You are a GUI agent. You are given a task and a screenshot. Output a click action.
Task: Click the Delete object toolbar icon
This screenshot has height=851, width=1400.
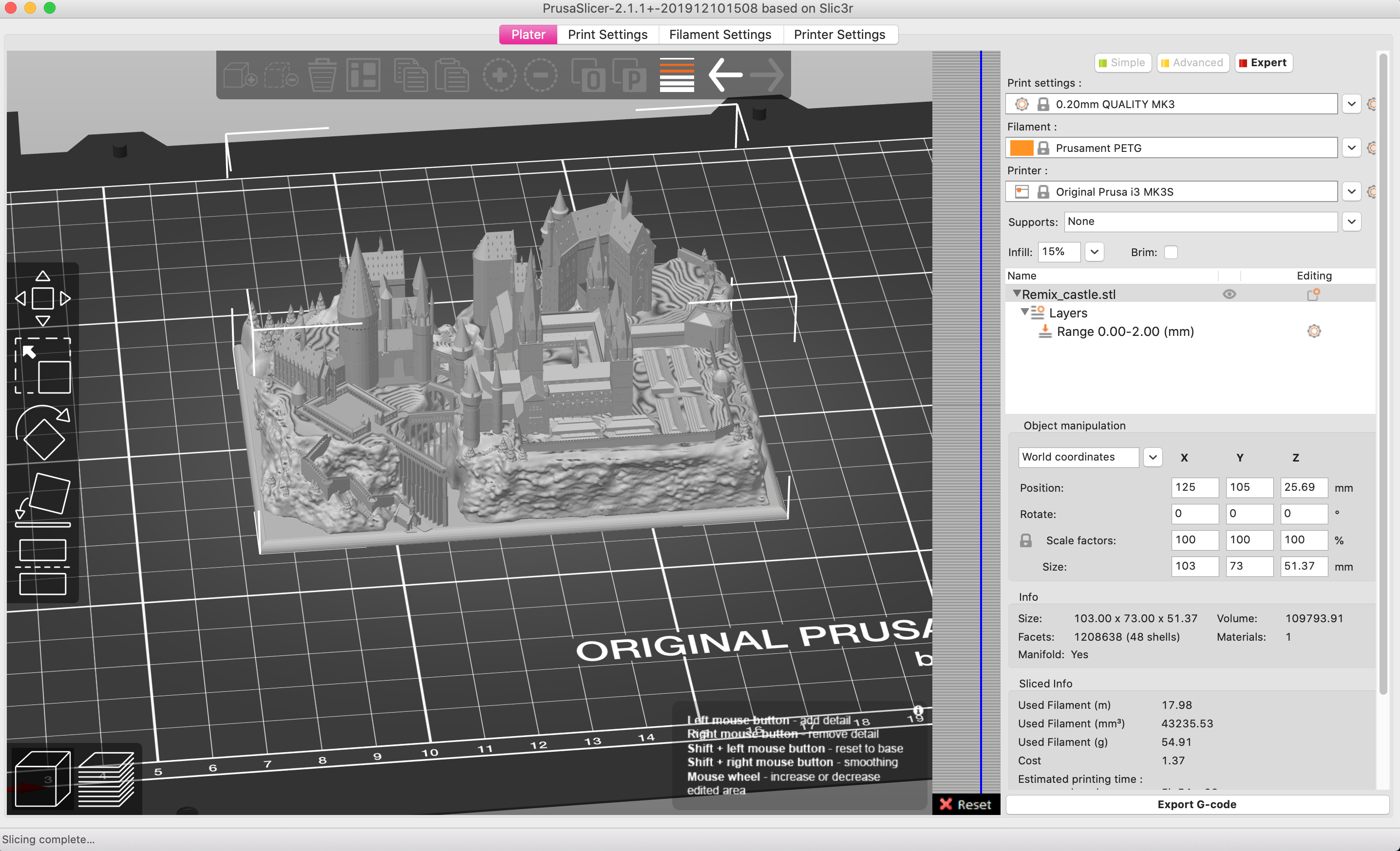281,75
